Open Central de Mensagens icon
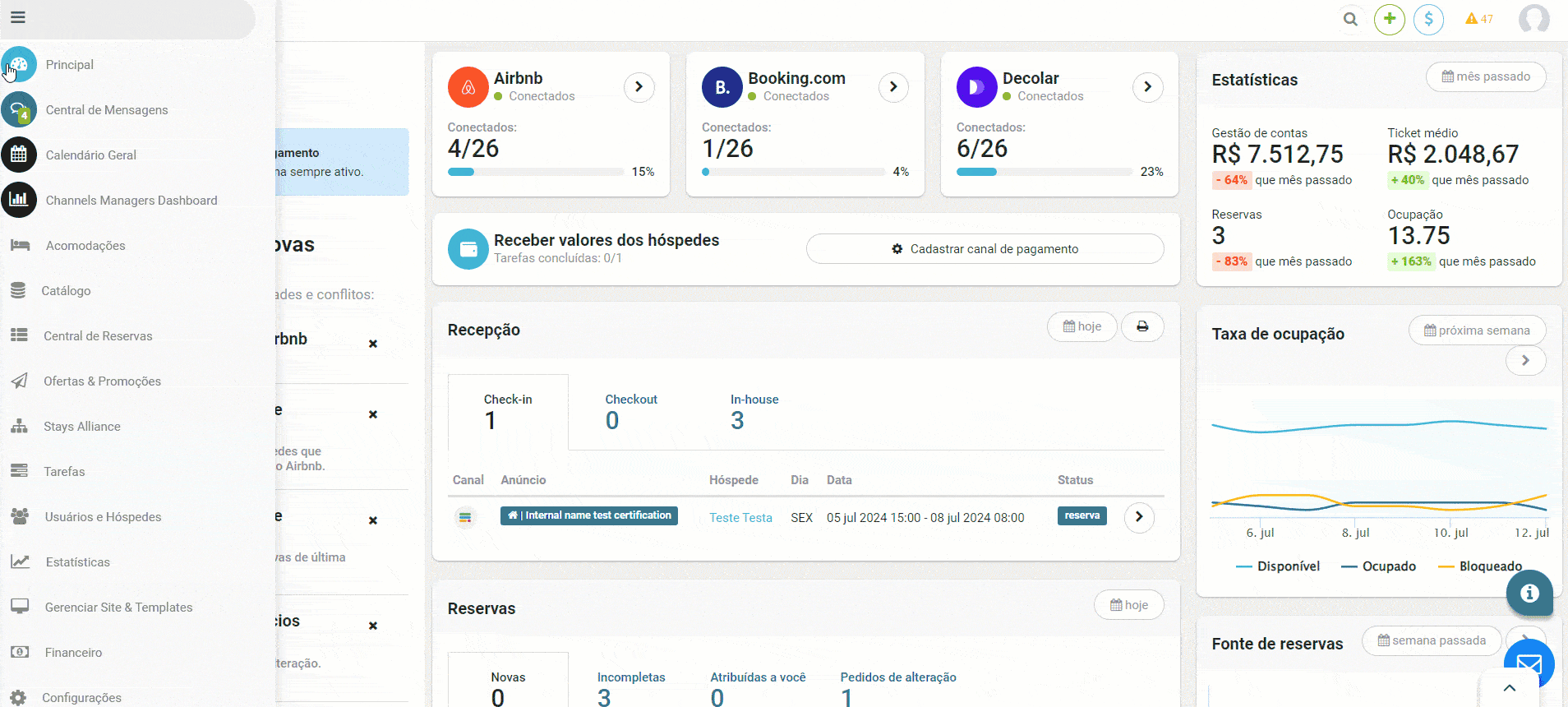The height and width of the screenshot is (707, 1568). click(19, 109)
